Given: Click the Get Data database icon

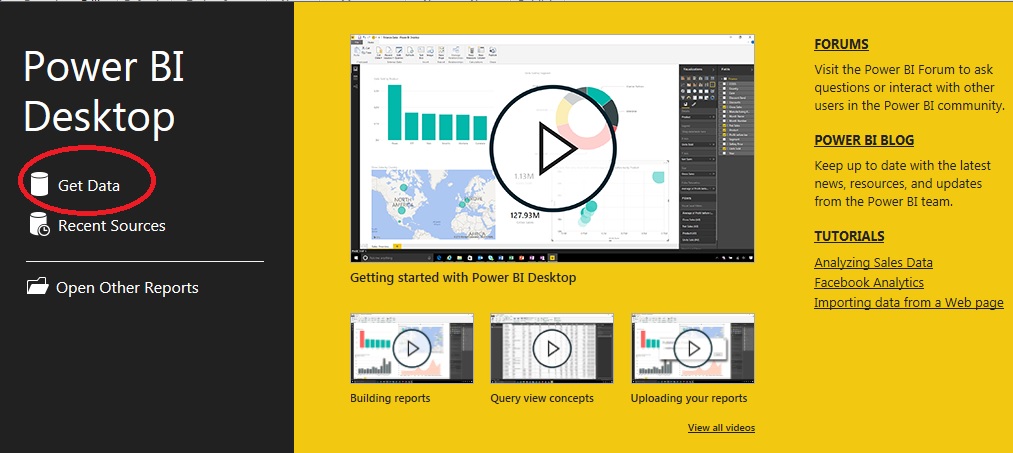Looking at the screenshot, I should pyautogui.click(x=39, y=184).
